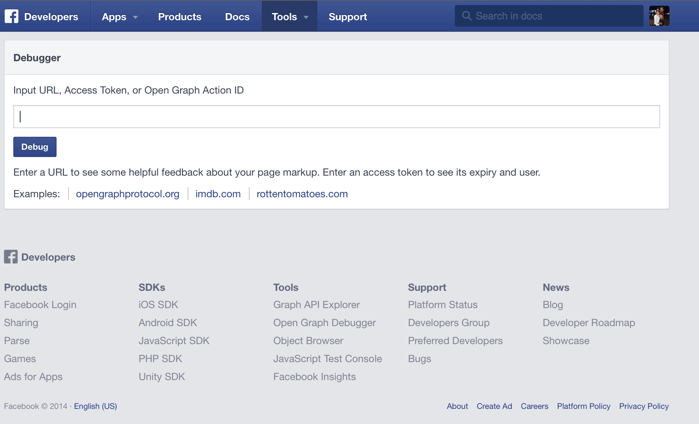Open About link in footer

coord(457,406)
